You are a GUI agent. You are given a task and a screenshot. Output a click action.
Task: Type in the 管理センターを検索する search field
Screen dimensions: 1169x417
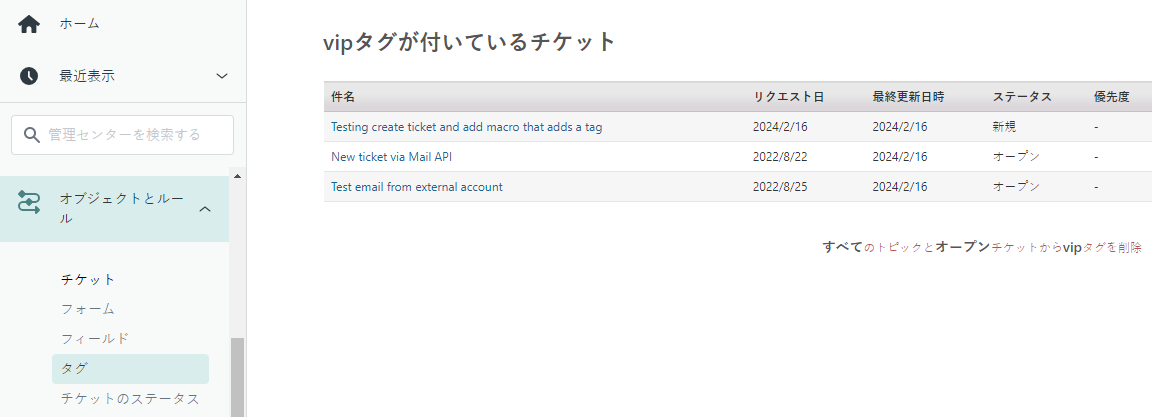click(135, 135)
